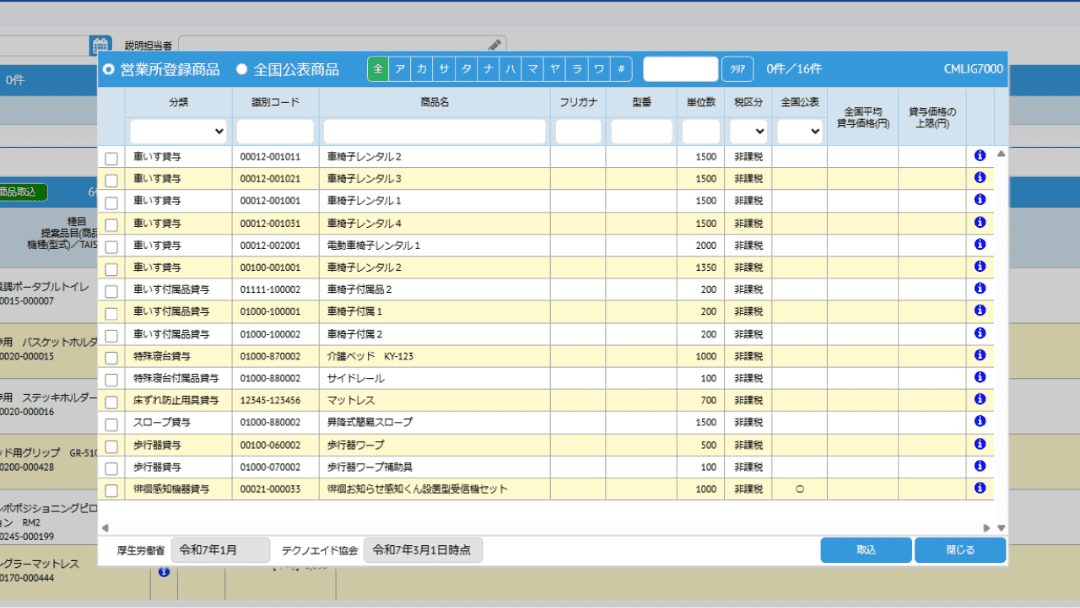Viewport: 1080px width, 608px height.
Task: Open info for 歩行器ワープ補助具 row
Action: point(979,466)
